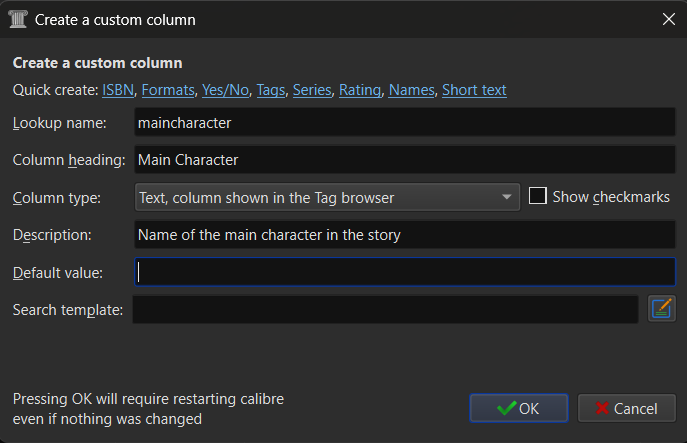The height and width of the screenshot is (443, 687).
Task: Click the Search template input field
Action: [x=386, y=309]
